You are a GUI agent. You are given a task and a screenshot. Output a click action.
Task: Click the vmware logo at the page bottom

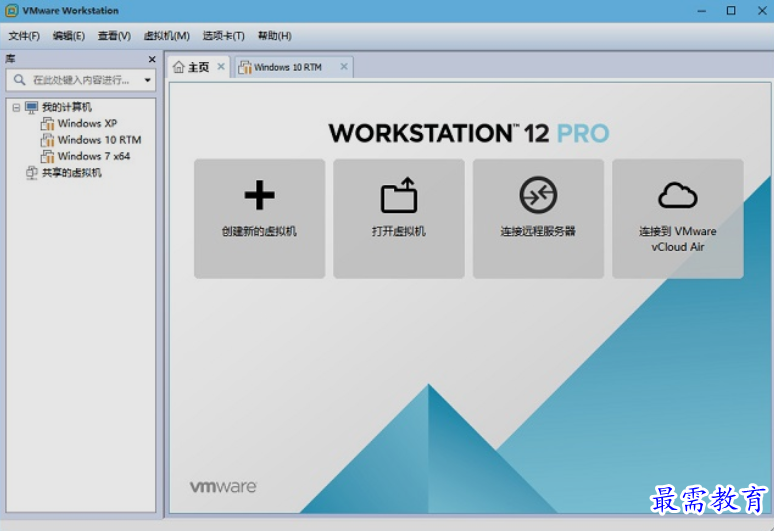(x=223, y=487)
